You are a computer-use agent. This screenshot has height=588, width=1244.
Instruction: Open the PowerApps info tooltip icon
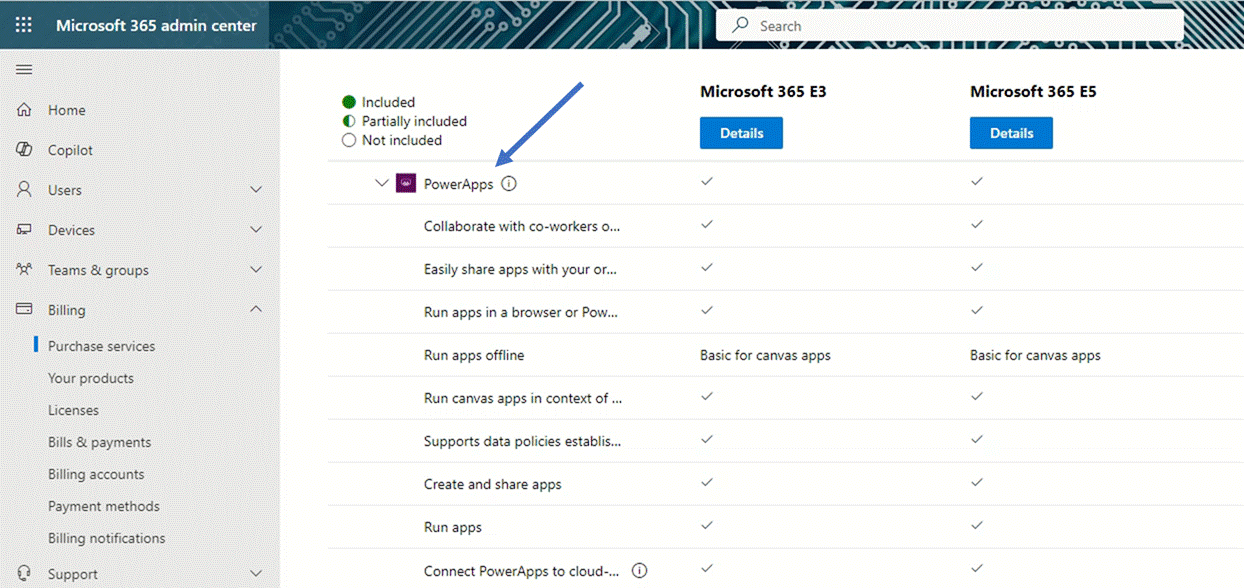click(509, 183)
